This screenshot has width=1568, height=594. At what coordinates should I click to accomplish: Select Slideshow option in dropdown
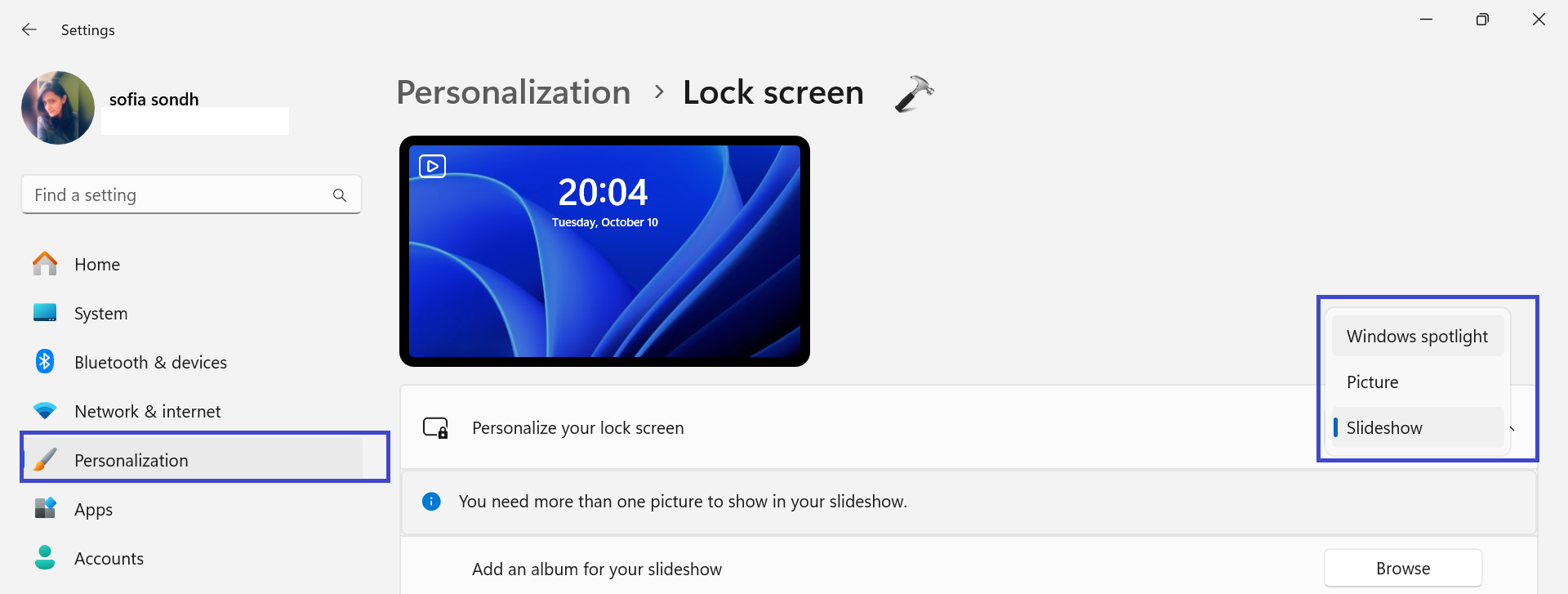click(1384, 428)
